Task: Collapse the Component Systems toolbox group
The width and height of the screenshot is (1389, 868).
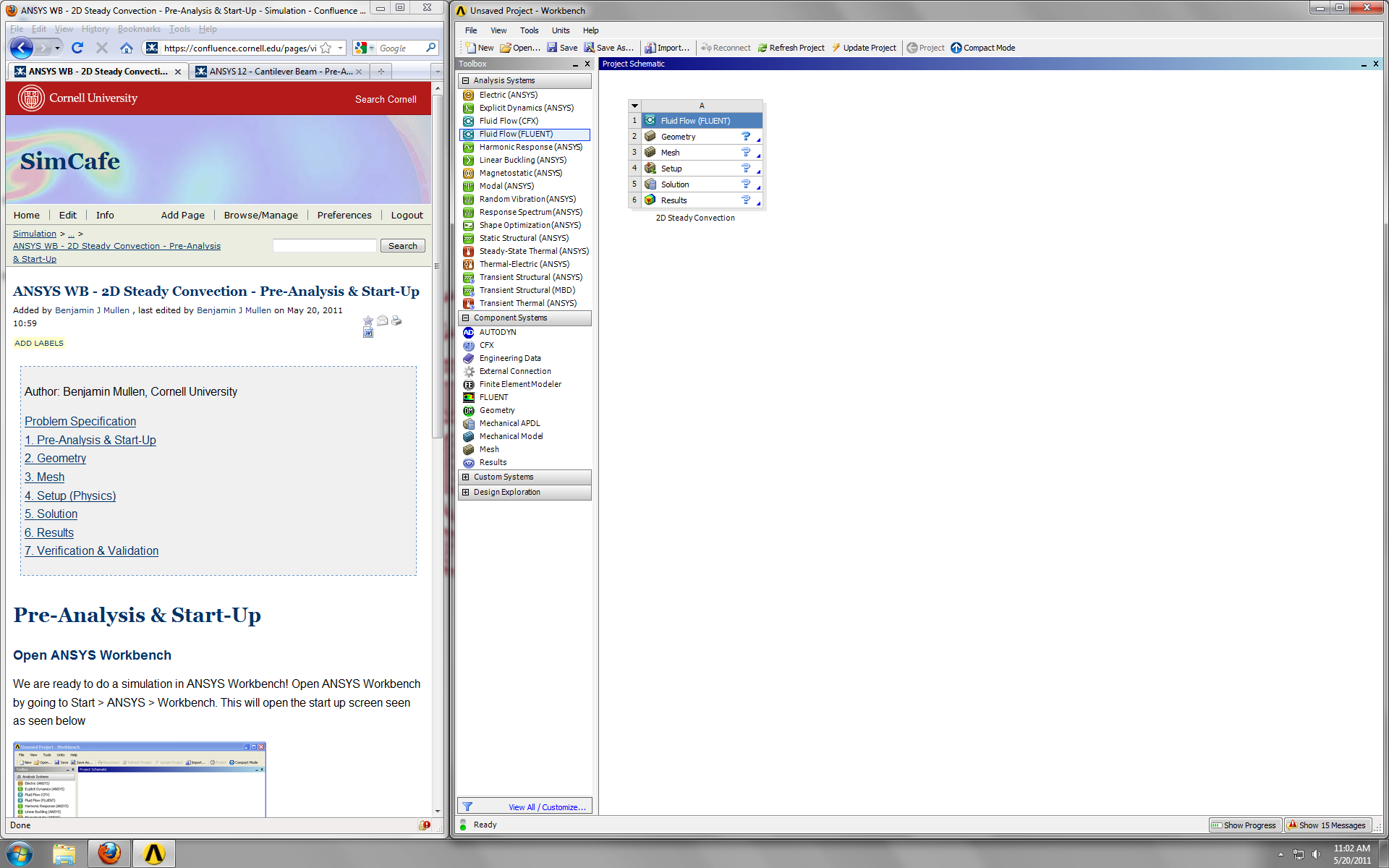Action: pyautogui.click(x=465, y=318)
